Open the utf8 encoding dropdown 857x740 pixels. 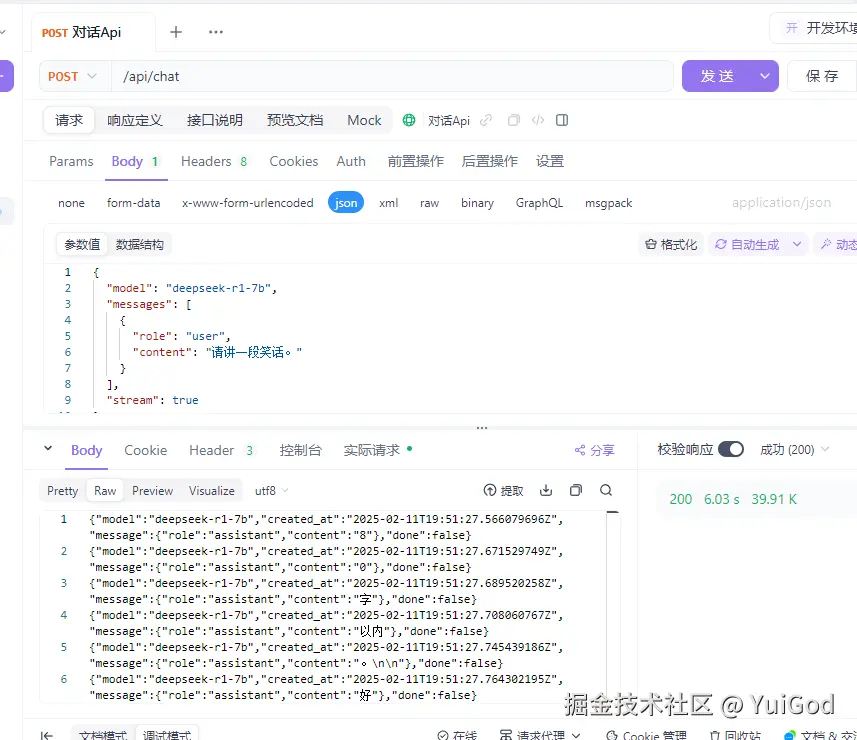click(x=271, y=490)
